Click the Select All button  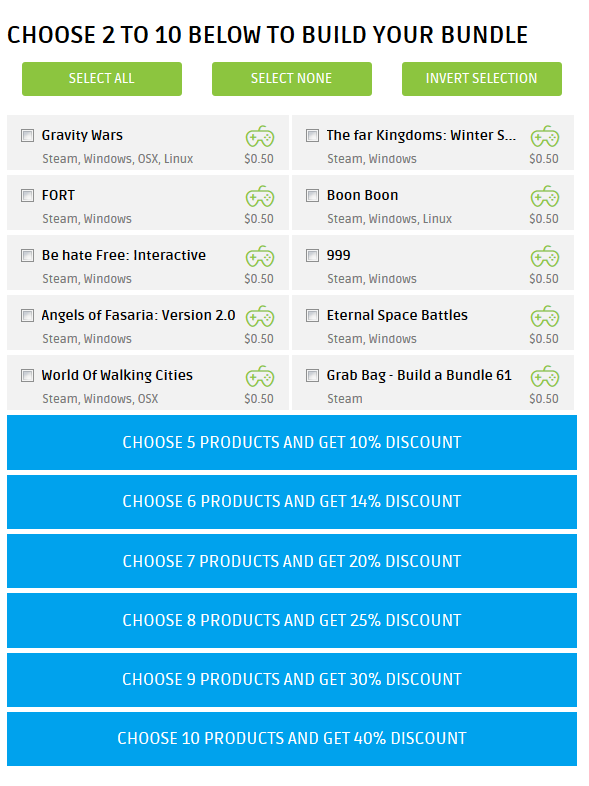pos(102,79)
